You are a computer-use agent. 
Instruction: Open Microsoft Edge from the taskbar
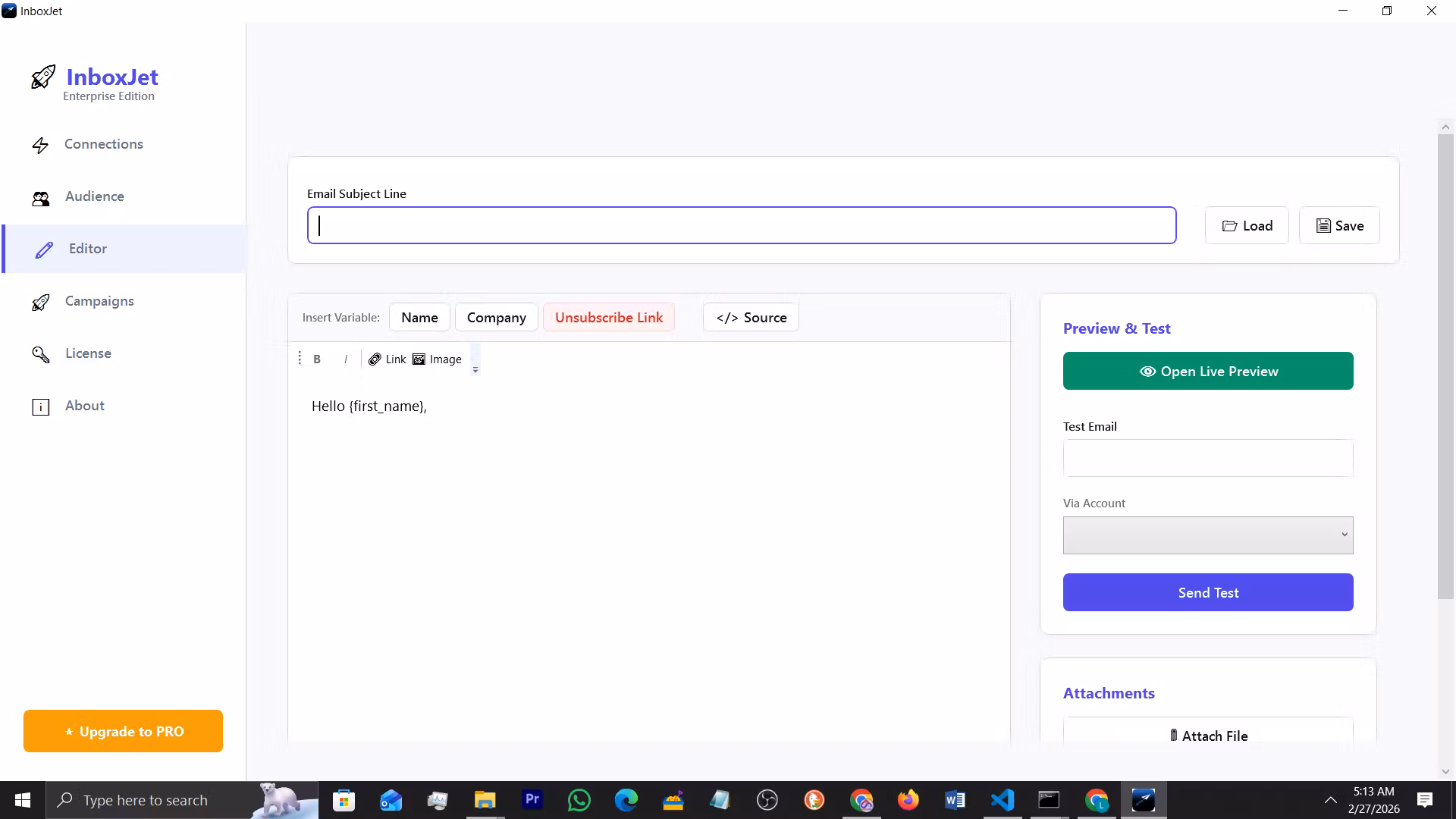click(626, 800)
